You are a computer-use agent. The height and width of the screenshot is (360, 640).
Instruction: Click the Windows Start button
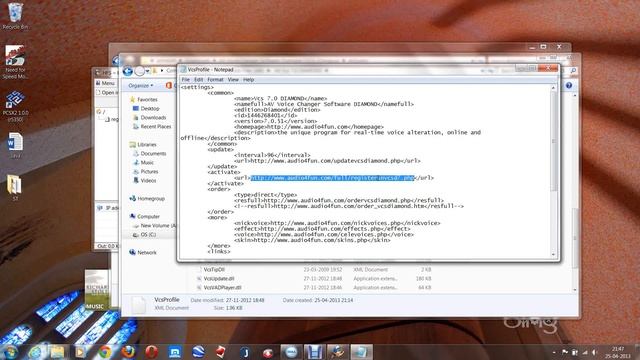(x=10, y=352)
